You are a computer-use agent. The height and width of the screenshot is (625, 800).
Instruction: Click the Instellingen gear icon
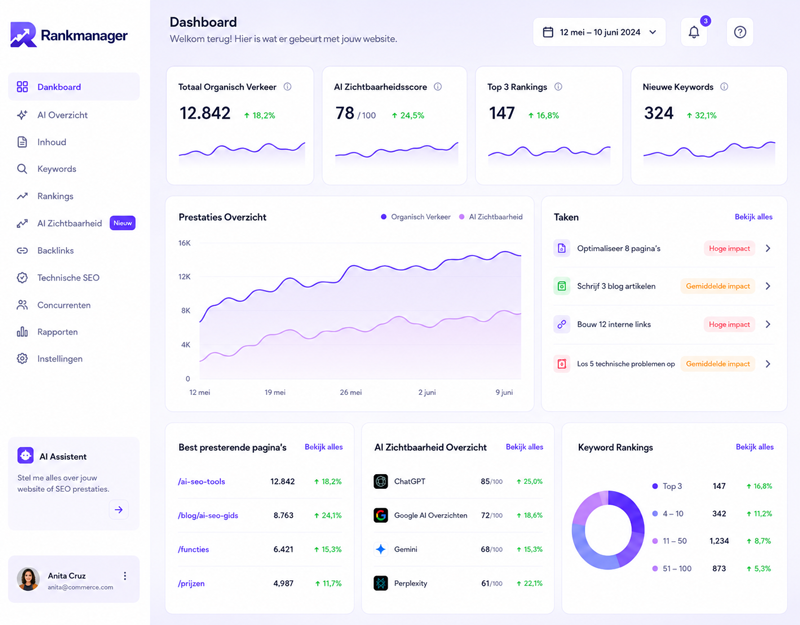click(x=22, y=359)
